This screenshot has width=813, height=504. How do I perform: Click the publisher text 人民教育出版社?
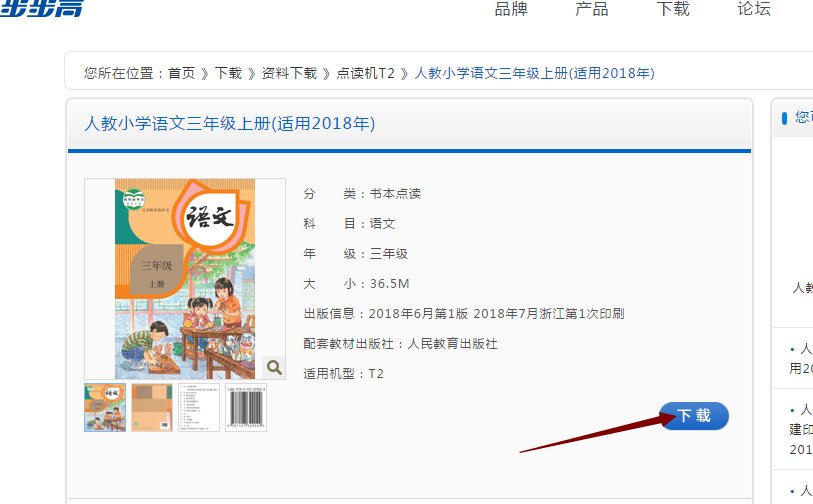453,344
